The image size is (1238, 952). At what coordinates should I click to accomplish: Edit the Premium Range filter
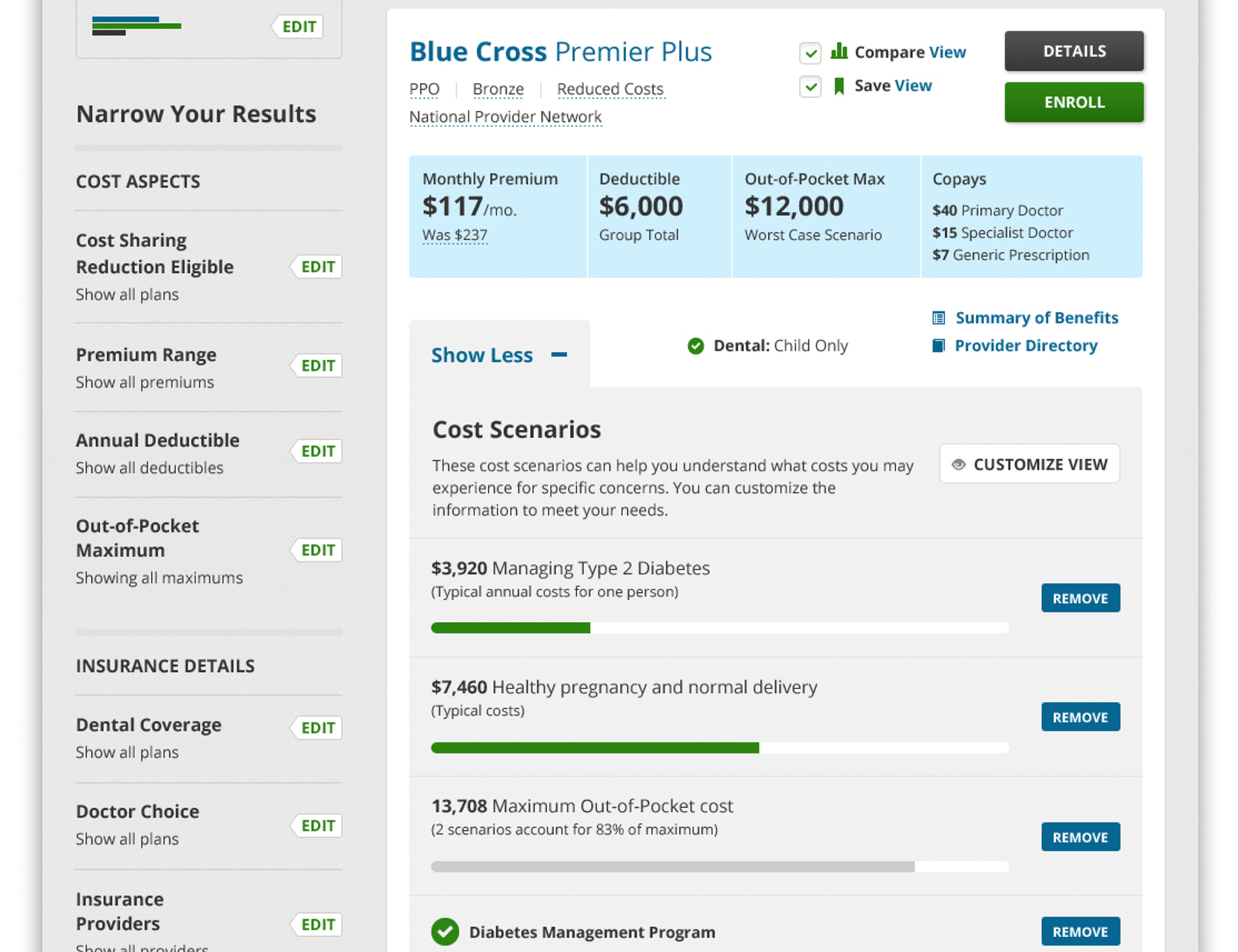click(x=317, y=365)
